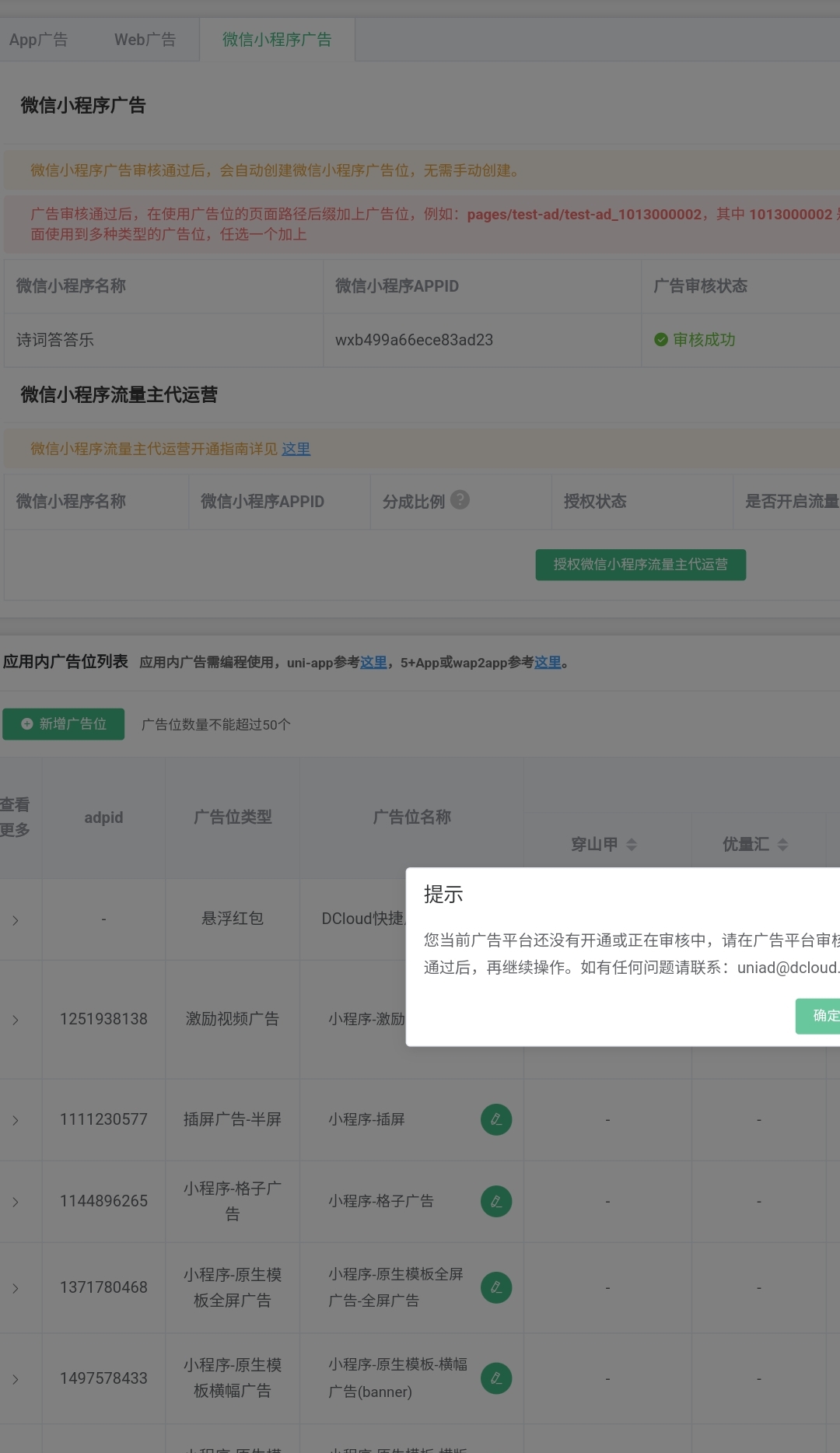Click edit icon for 小程序-格子广告 ad slot
Image resolution: width=840 pixels, height=1453 pixels.
pos(496,1202)
